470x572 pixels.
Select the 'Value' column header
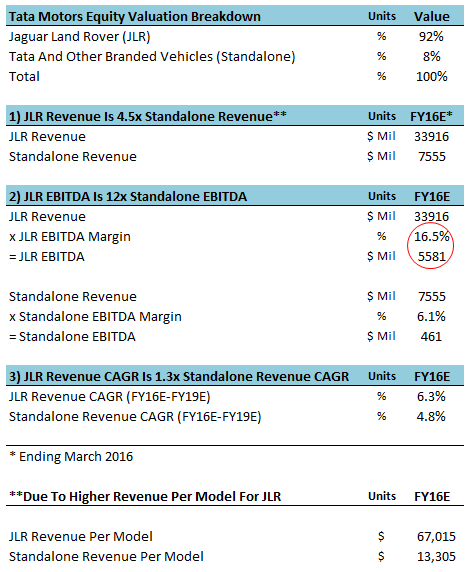431,17
